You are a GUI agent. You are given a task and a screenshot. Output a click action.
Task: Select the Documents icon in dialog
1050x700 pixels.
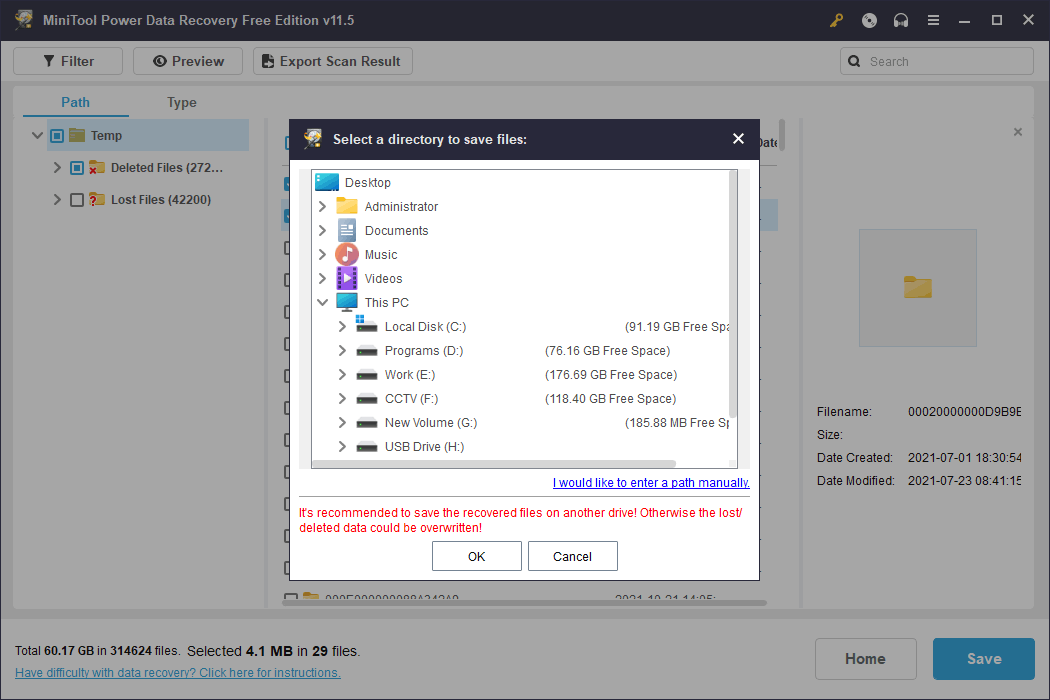point(347,230)
